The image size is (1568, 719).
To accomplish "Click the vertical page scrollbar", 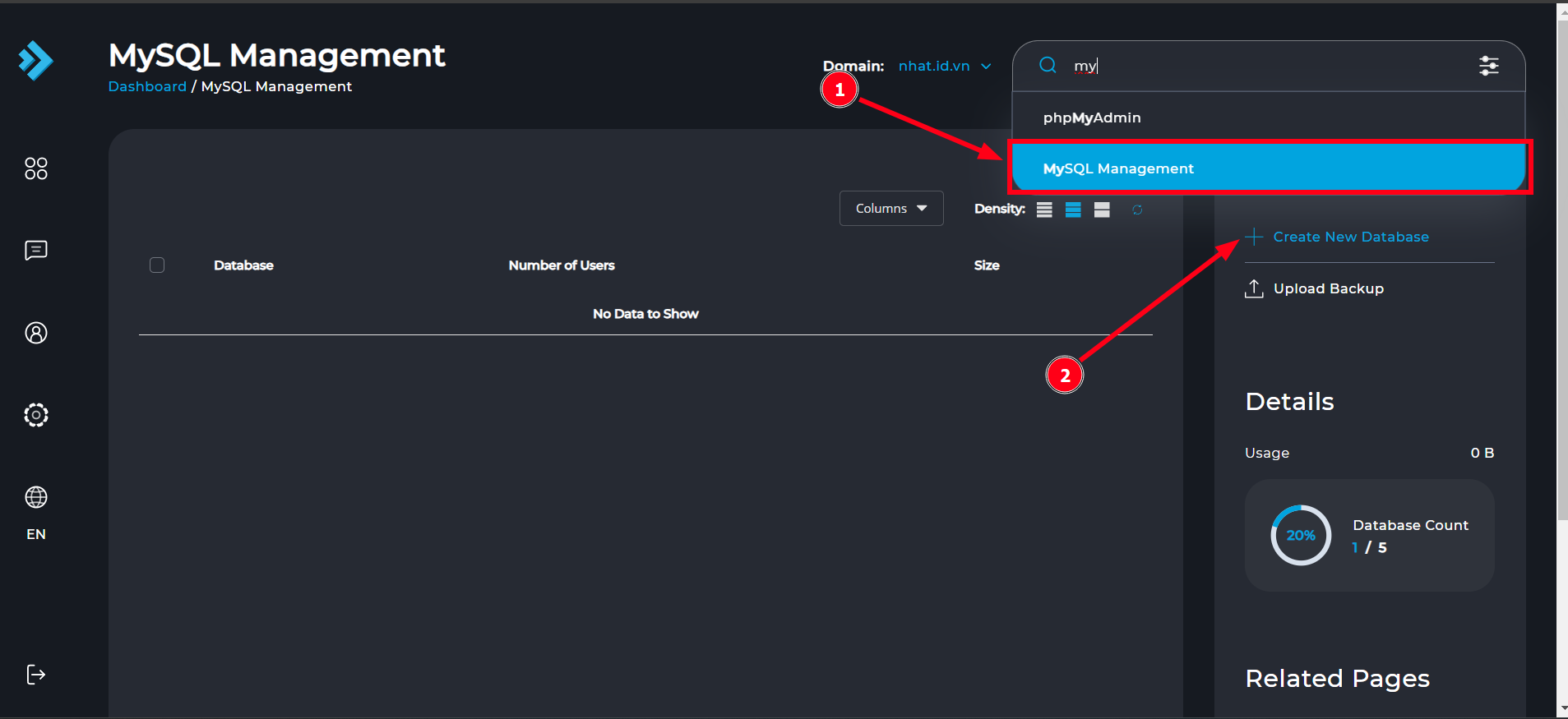I will (1562, 271).
